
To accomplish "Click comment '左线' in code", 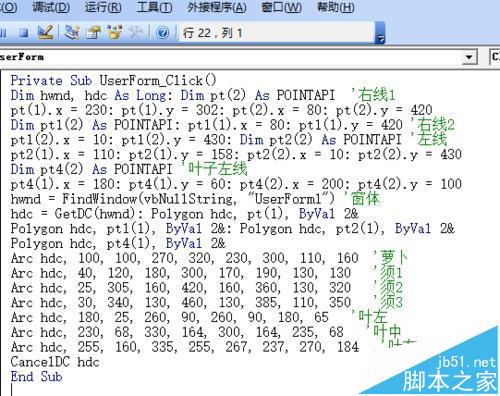I will [429, 140].
